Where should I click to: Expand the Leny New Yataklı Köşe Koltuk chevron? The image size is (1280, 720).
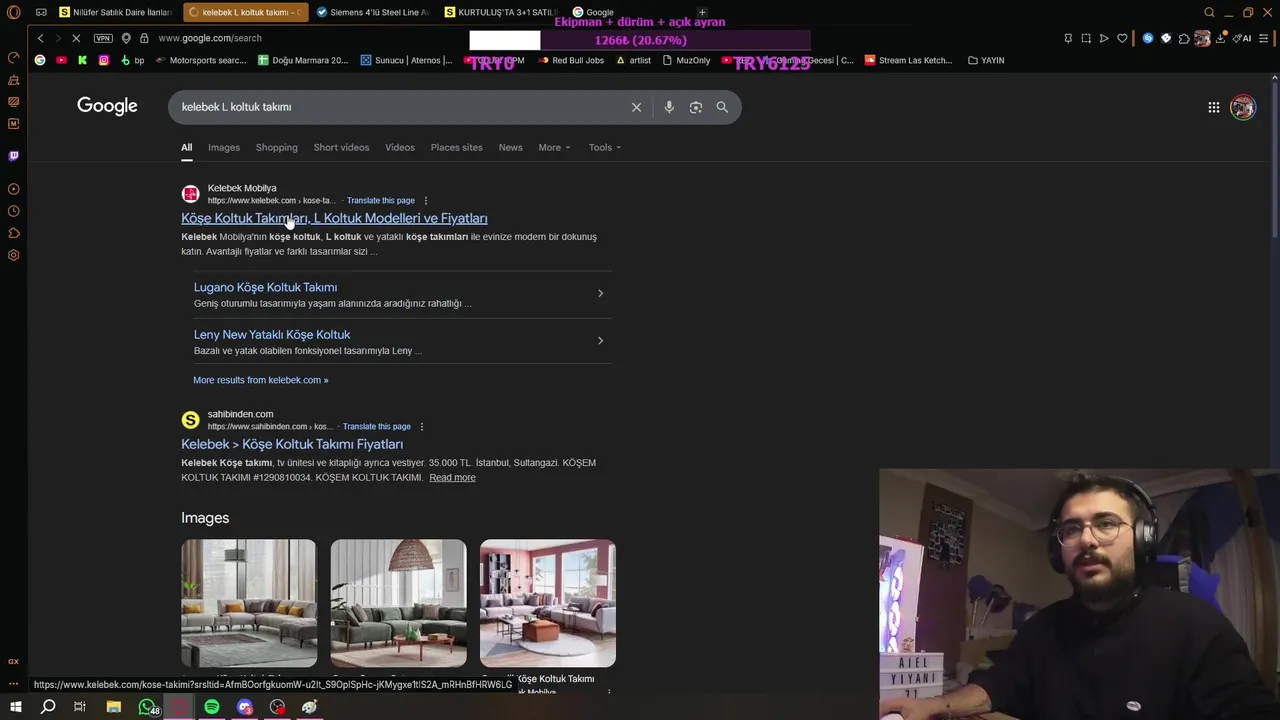[600, 340]
